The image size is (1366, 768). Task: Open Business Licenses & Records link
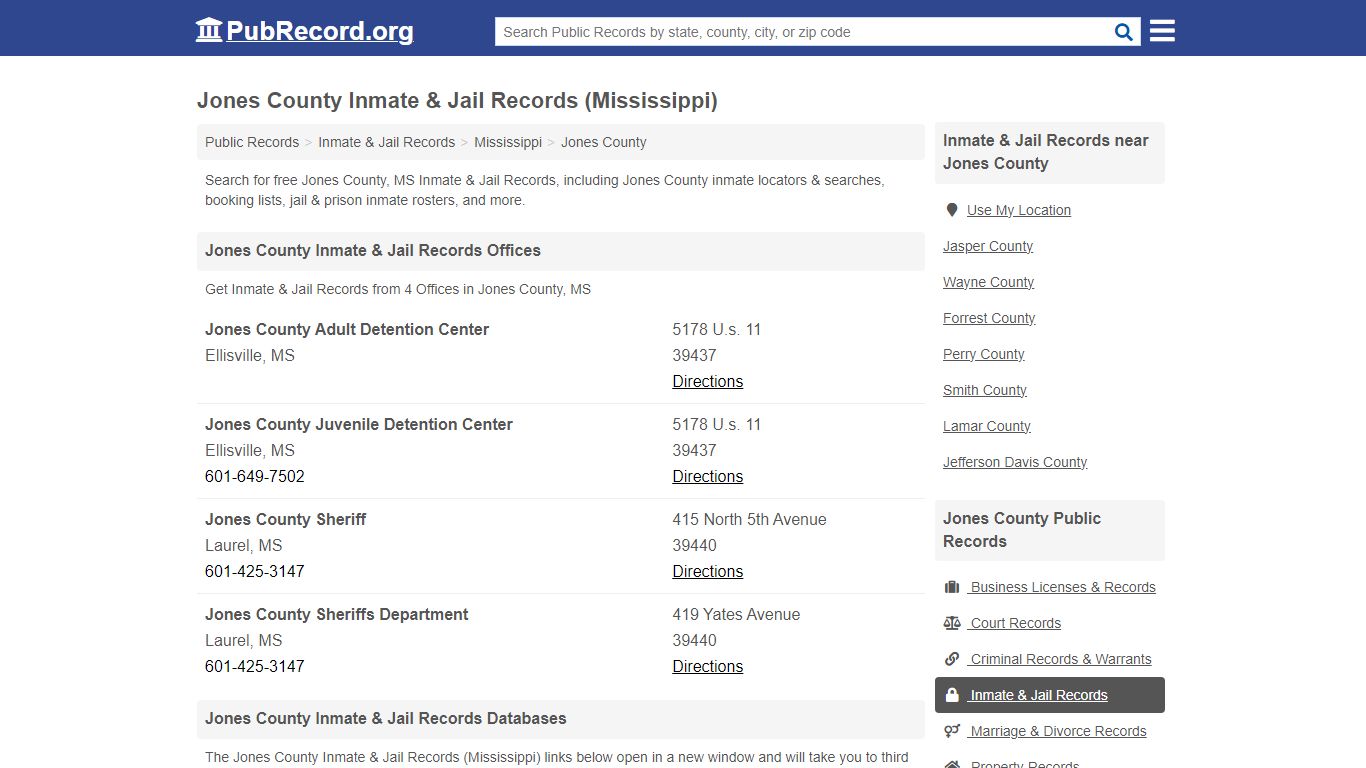tap(1062, 587)
